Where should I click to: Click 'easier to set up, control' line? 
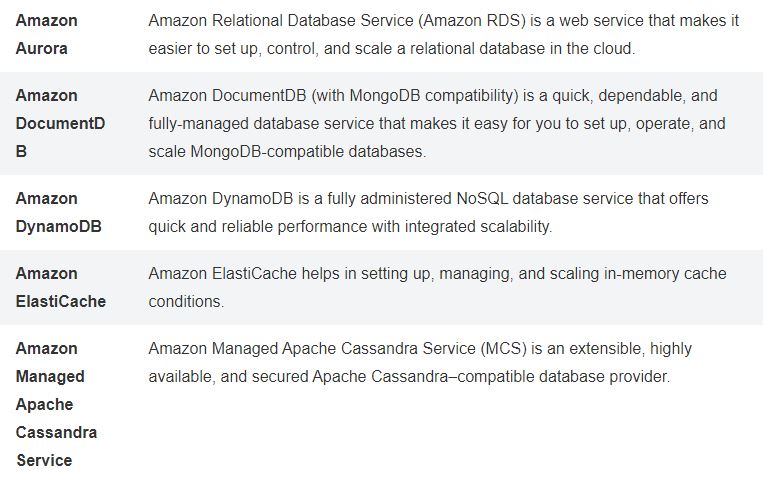coord(392,49)
